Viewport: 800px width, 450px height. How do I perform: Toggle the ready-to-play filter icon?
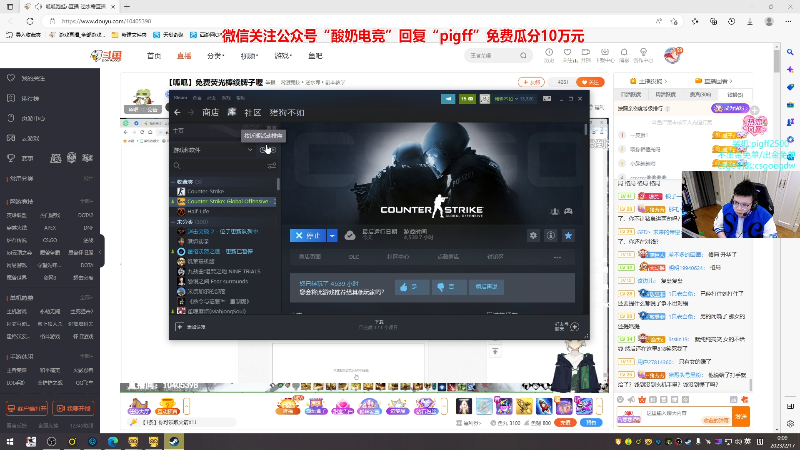point(273,150)
